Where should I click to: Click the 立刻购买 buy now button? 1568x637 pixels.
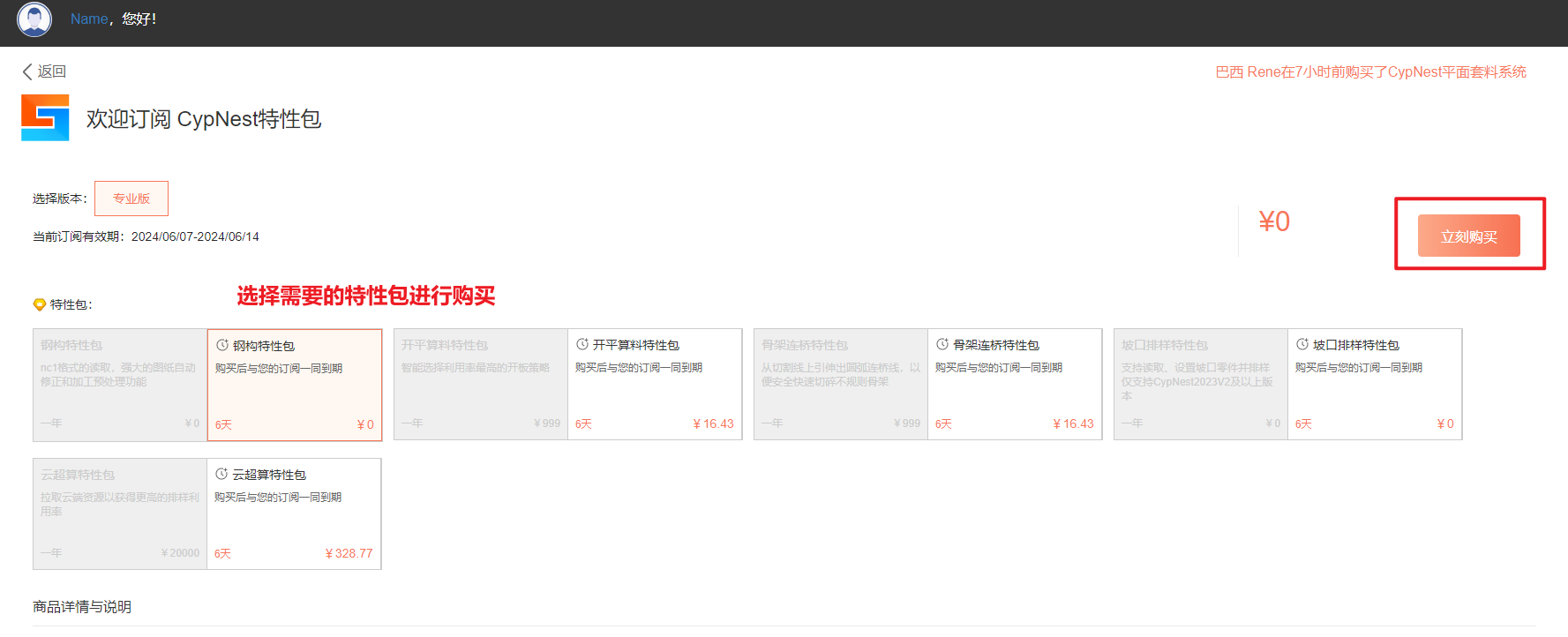click(x=1469, y=236)
